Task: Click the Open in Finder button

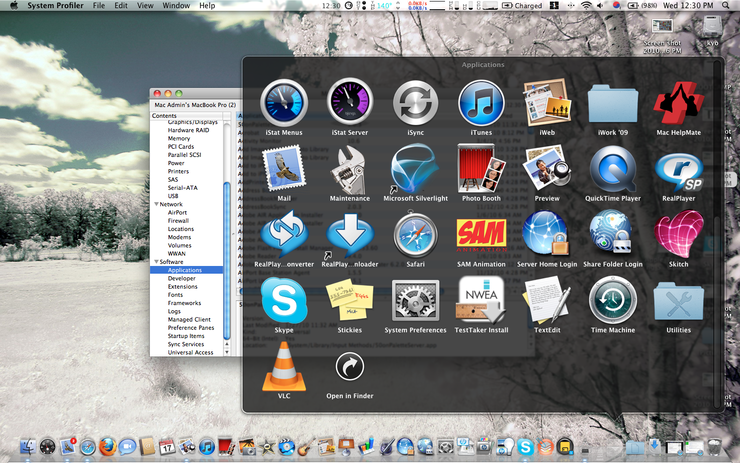Action: tap(349, 367)
